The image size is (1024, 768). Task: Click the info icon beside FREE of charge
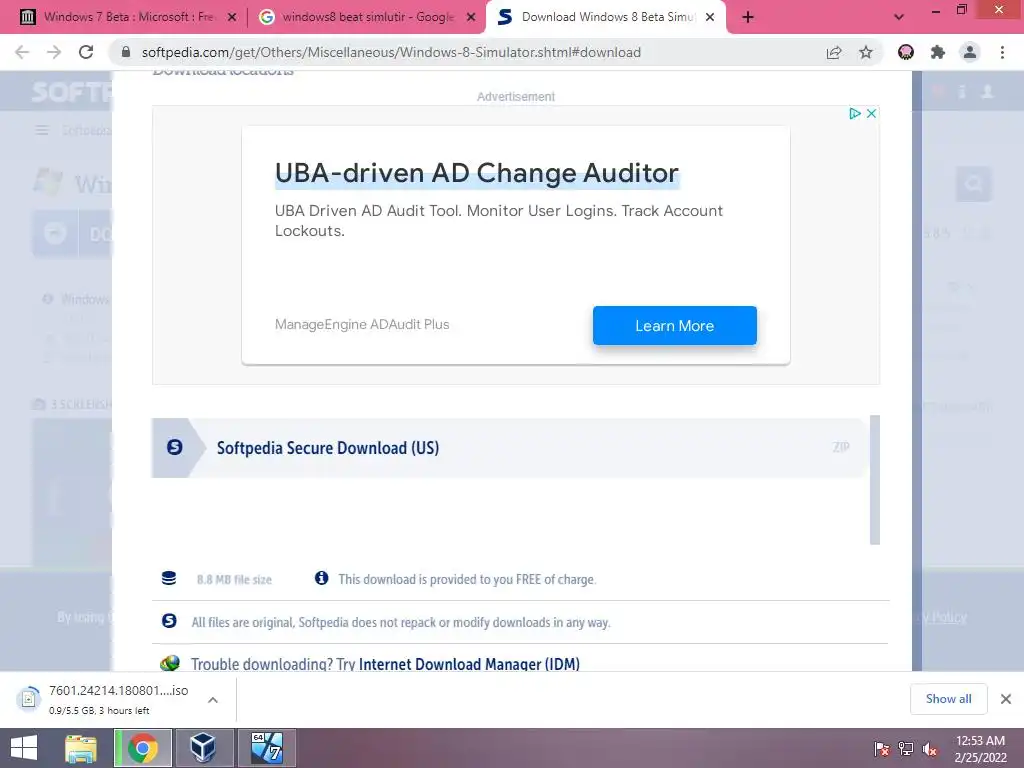tap(321, 578)
